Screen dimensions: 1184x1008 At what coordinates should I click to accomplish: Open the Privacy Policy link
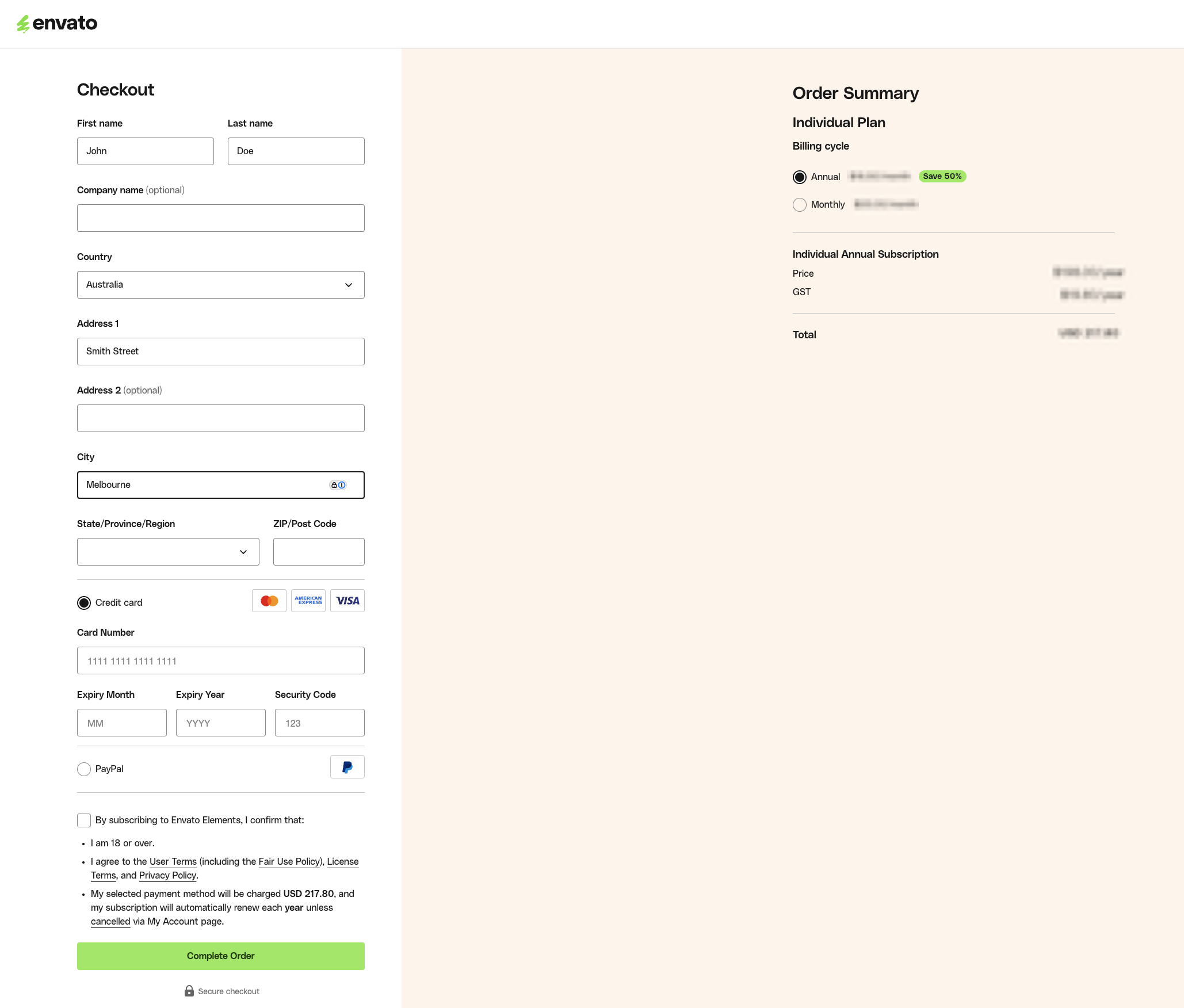(x=167, y=875)
